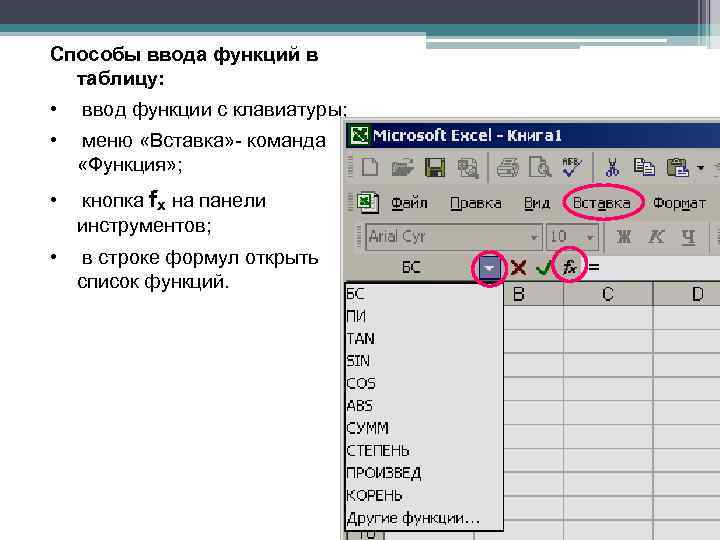Open the Формат menu
The image size is (720, 540).
(x=679, y=203)
